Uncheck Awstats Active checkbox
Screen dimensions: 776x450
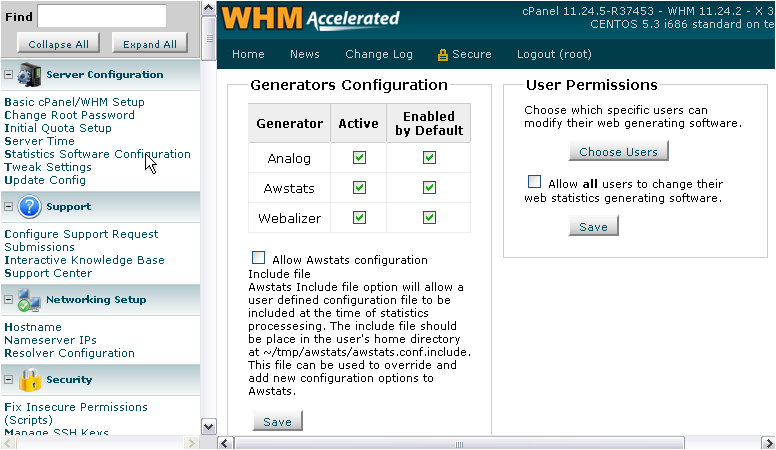[x=359, y=188]
